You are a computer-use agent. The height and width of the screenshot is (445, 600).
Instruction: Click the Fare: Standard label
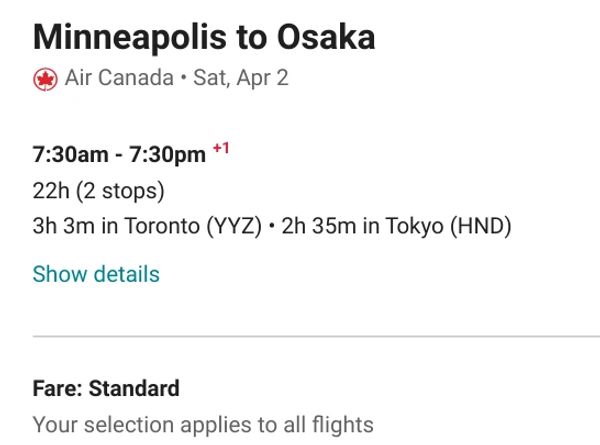click(x=106, y=389)
